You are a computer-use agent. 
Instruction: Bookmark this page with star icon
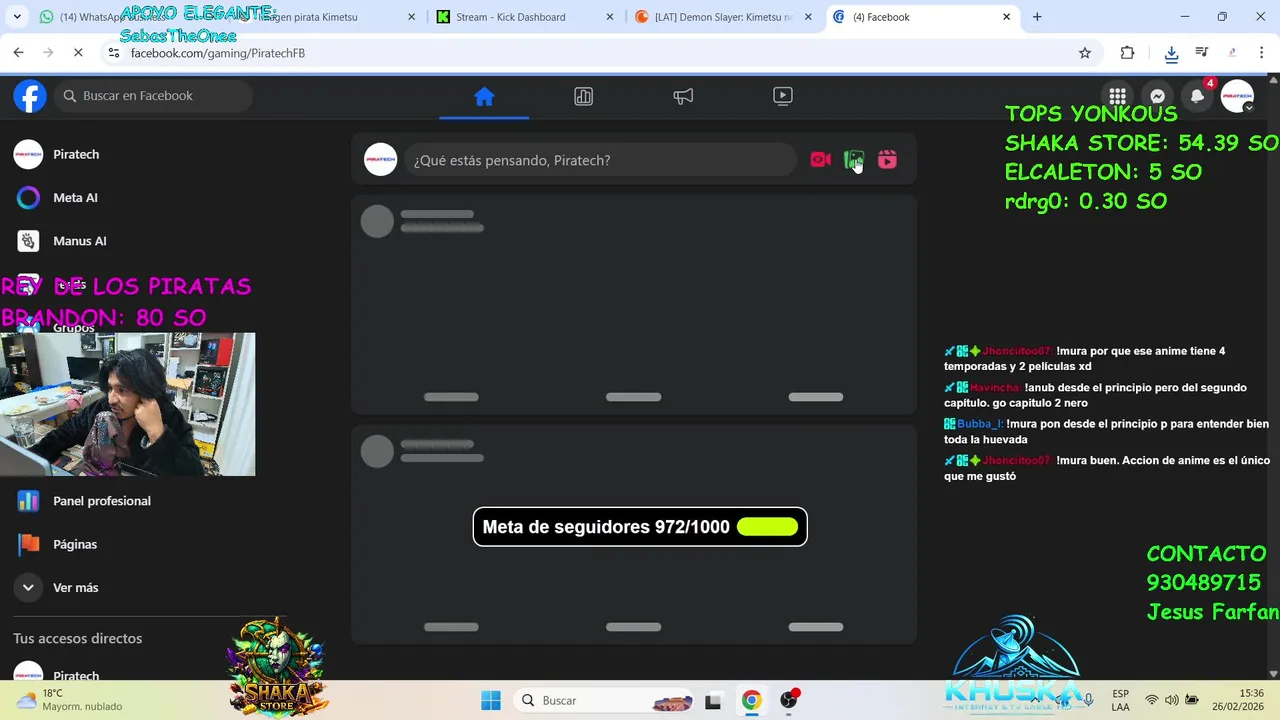[x=1085, y=53]
